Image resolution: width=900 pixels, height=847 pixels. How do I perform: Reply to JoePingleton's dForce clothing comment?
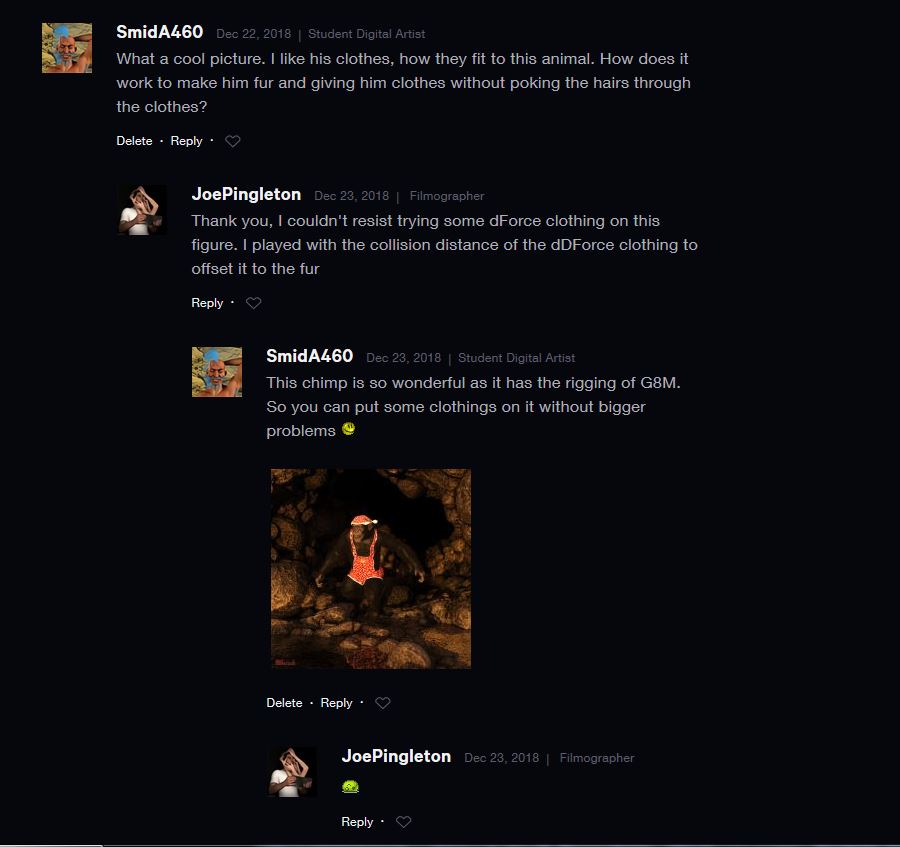(x=207, y=302)
